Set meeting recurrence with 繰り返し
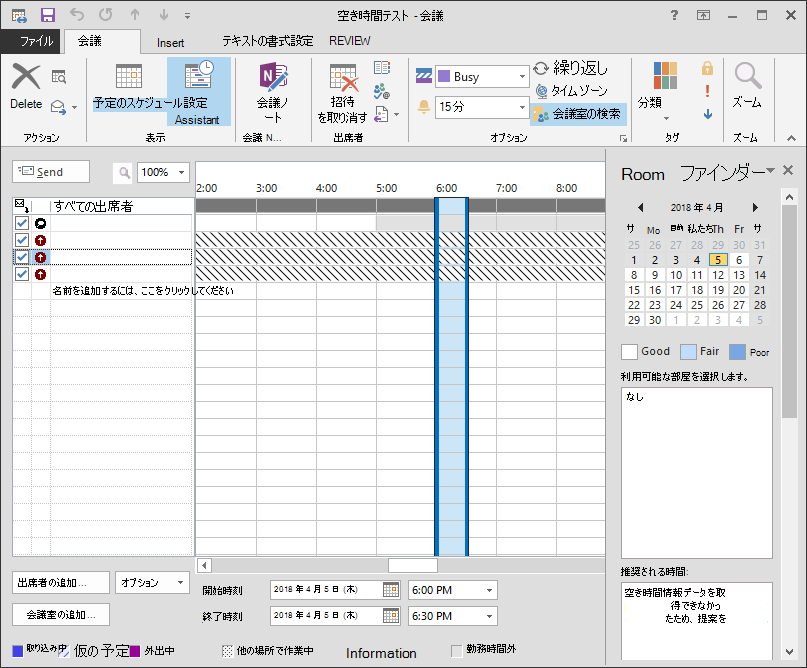Screen dimensions: 807x668 pyautogui.click(x=570, y=68)
